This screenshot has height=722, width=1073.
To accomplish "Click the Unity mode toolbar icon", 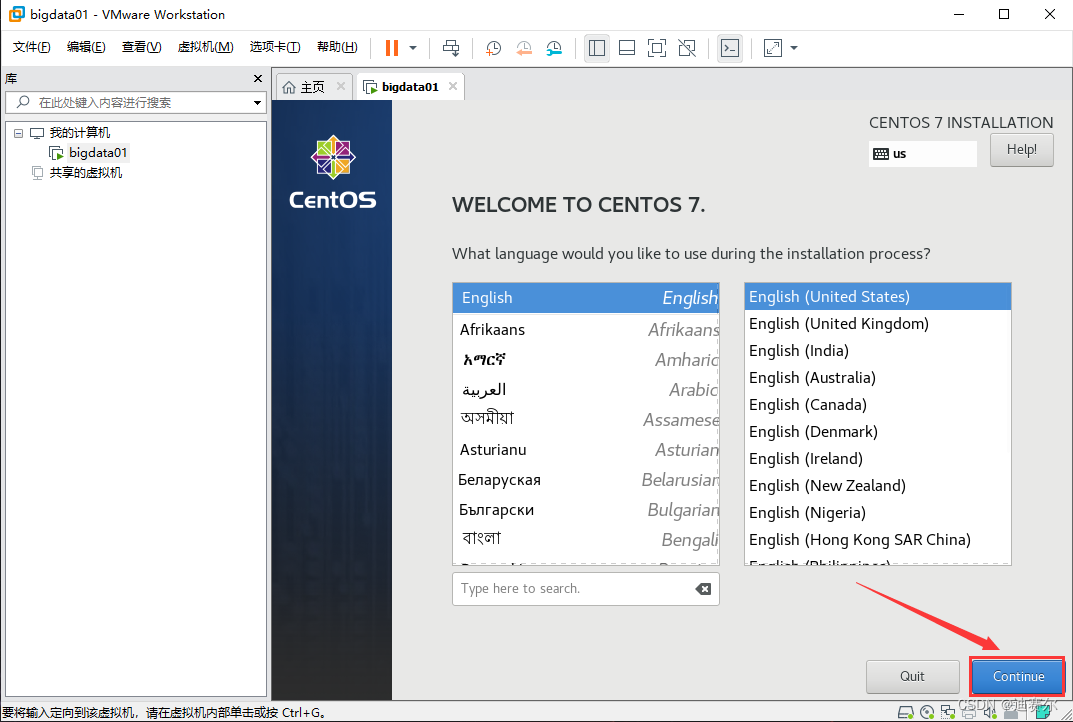I will click(x=686, y=48).
